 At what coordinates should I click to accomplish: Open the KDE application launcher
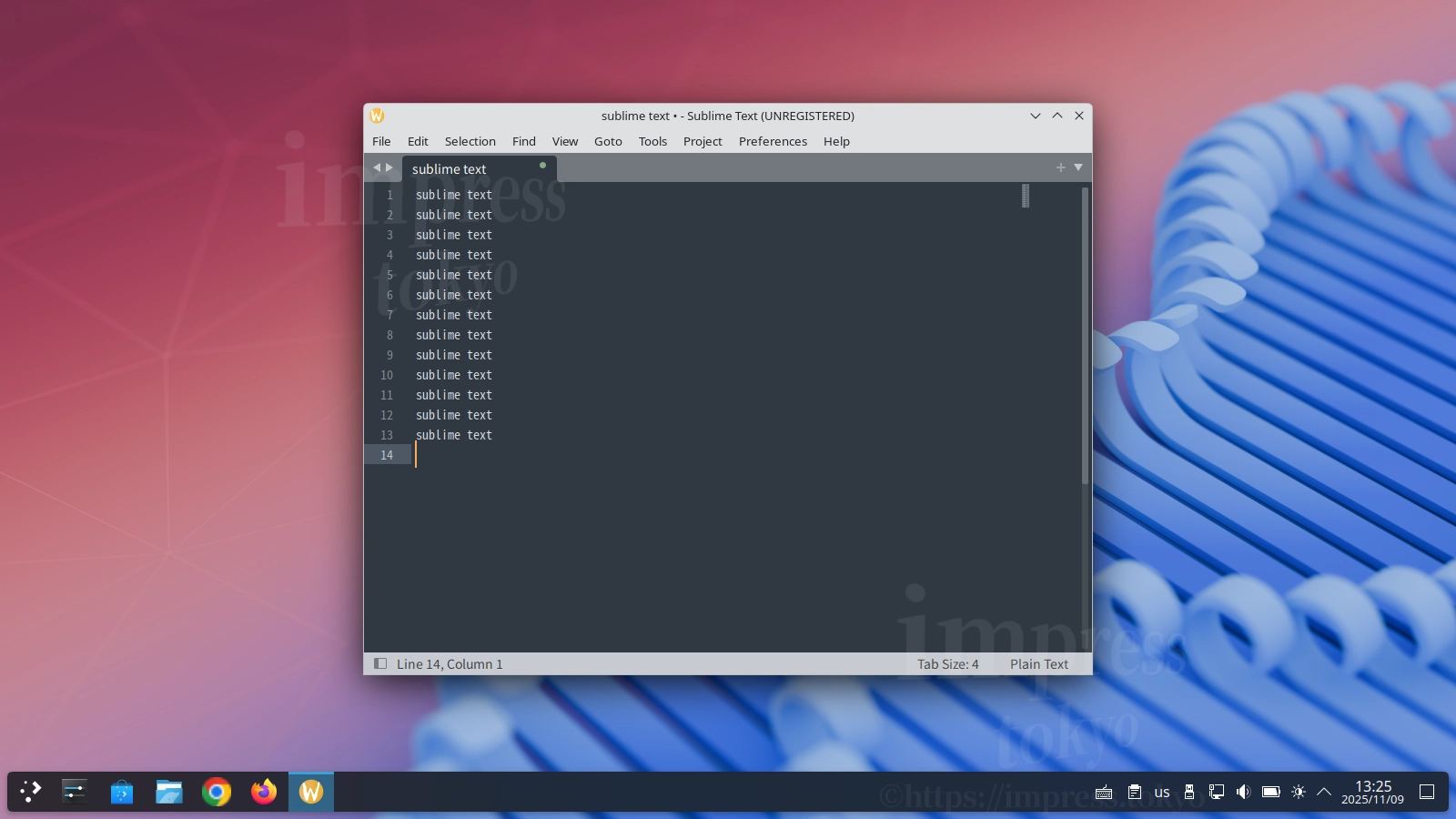click(x=31, y=792)
